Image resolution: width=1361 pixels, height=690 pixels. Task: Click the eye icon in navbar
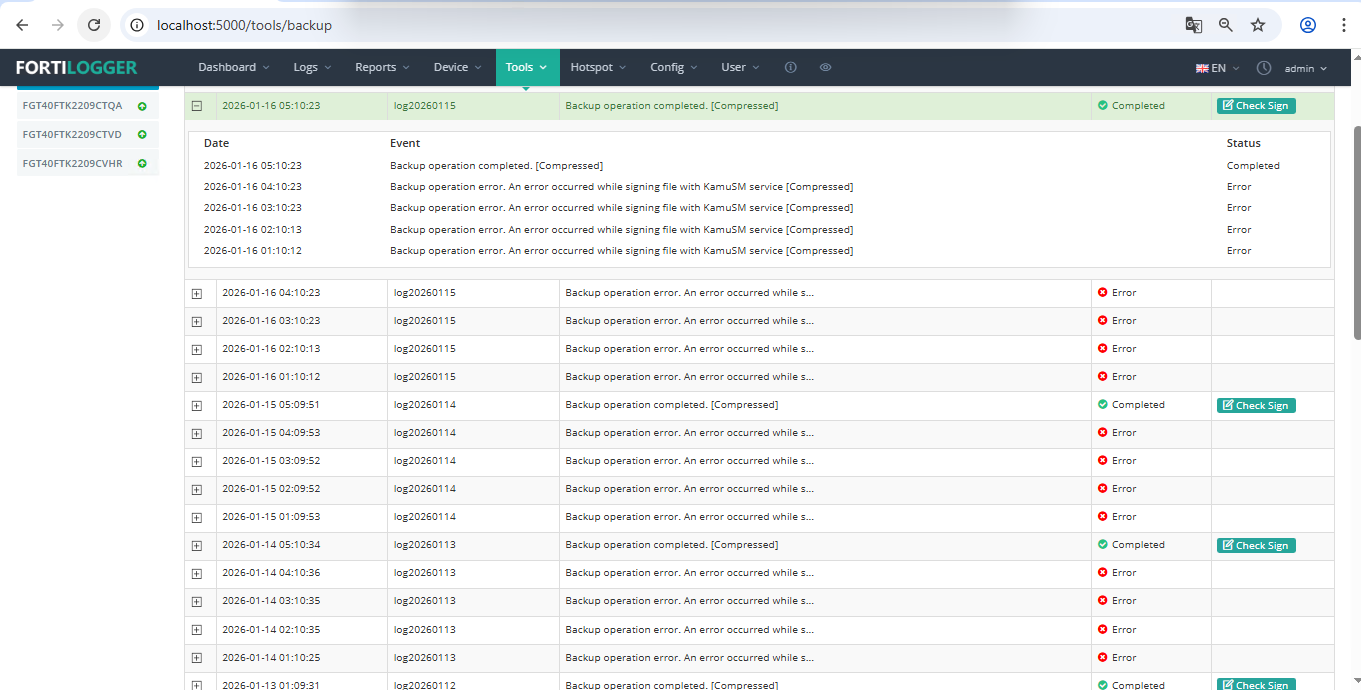(825, 67)
